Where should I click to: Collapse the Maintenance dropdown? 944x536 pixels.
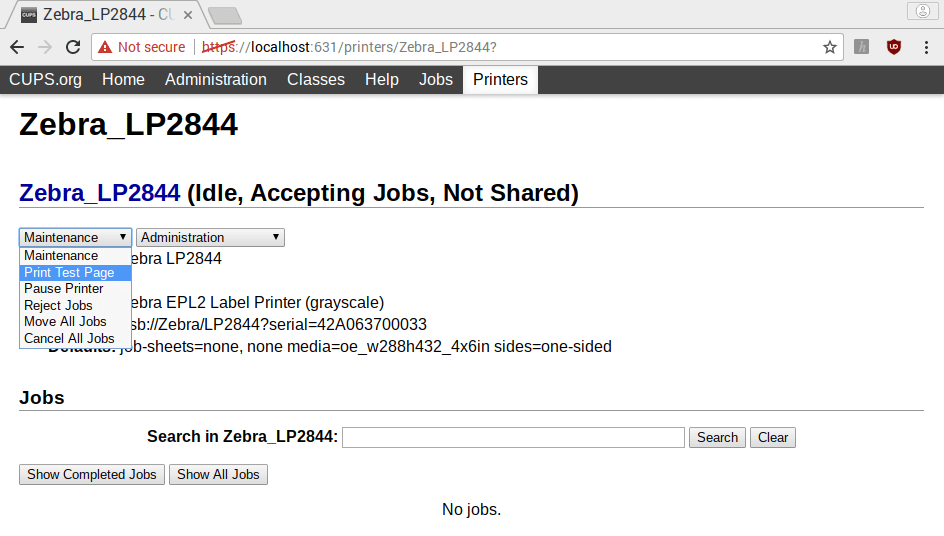coord(75,237)
